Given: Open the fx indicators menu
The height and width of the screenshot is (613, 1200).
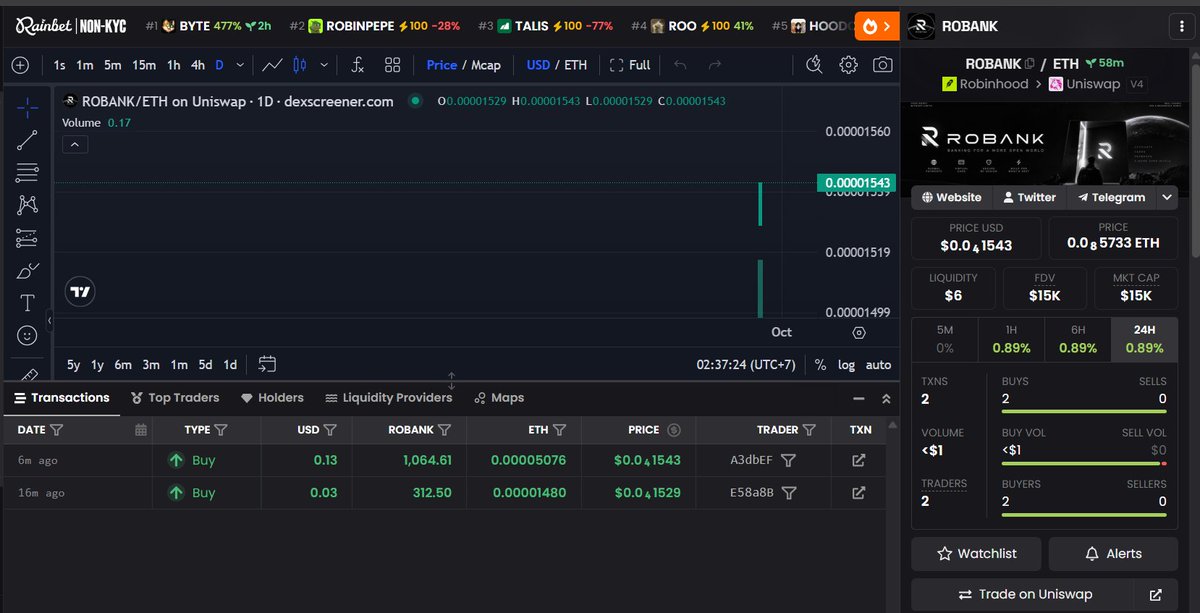Looking at the screenshot, I should coord(358,65).
